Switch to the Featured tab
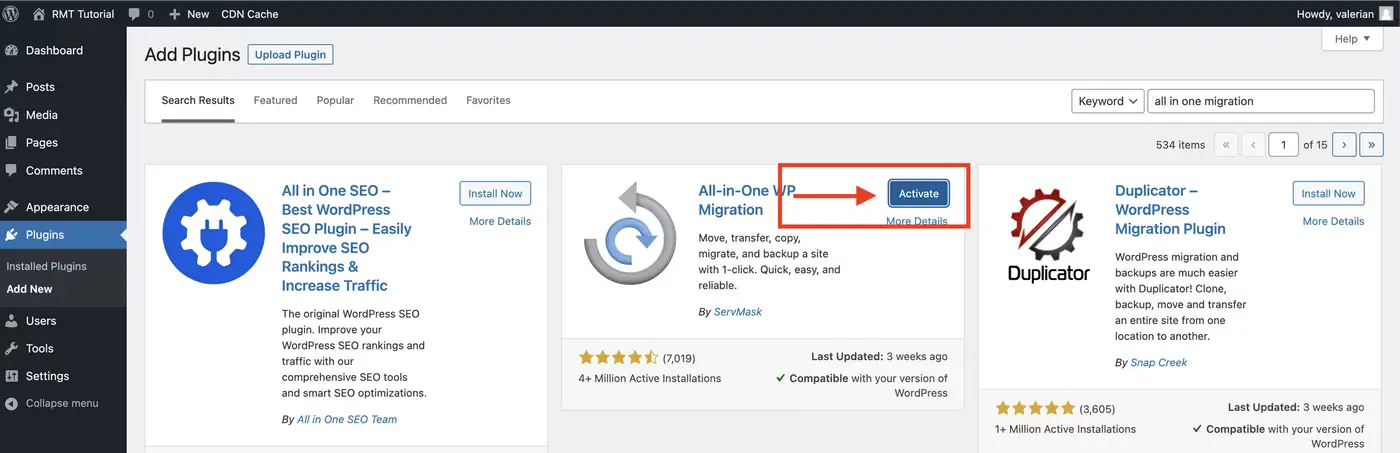 click(x=275, y=100)
